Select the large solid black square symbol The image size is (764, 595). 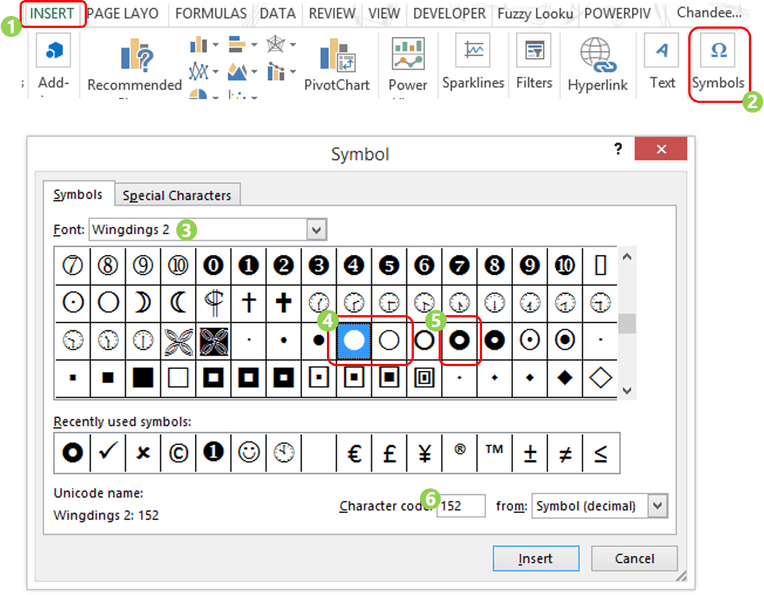point(143,377)
